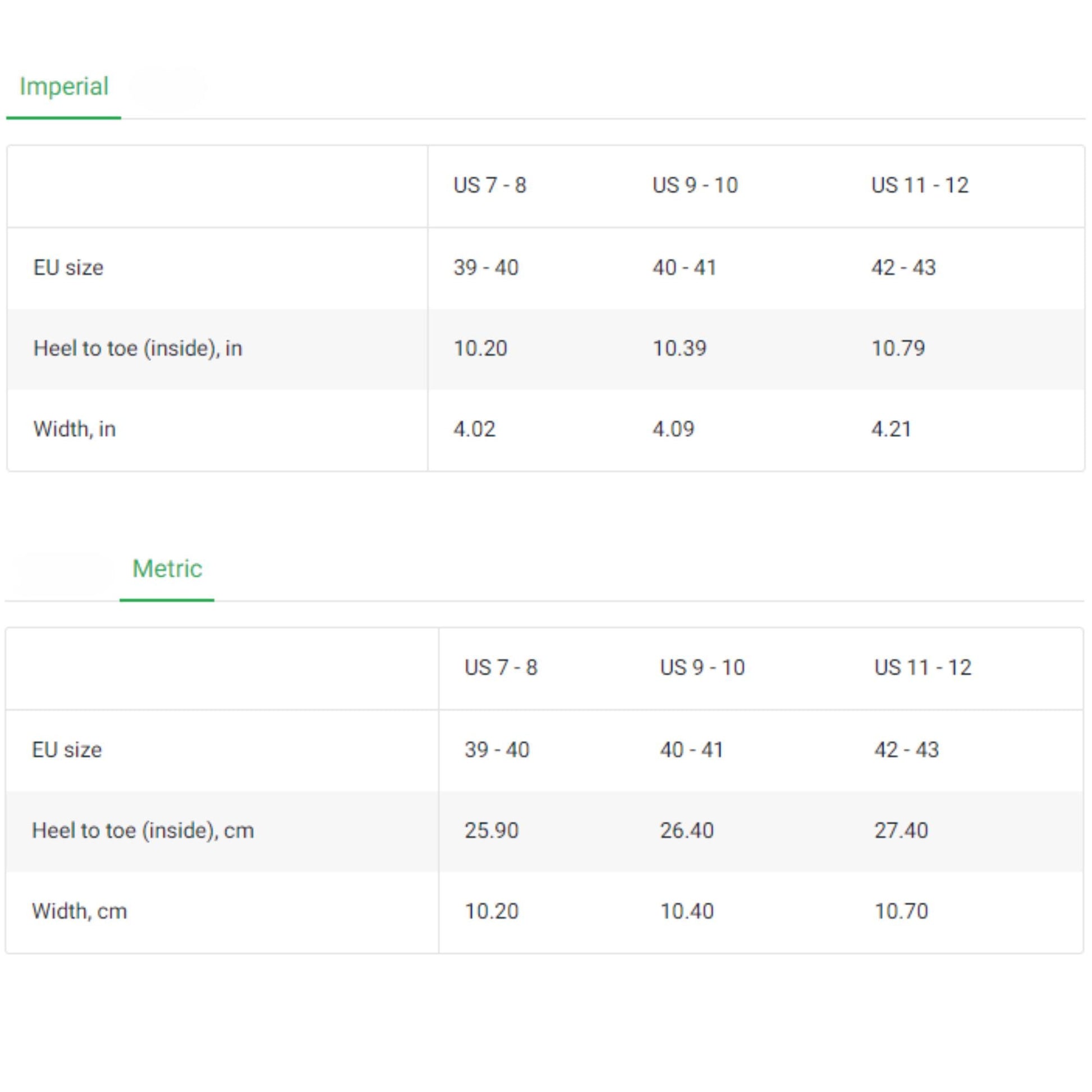Click the EU size label in Imperial table

(68, 268)
